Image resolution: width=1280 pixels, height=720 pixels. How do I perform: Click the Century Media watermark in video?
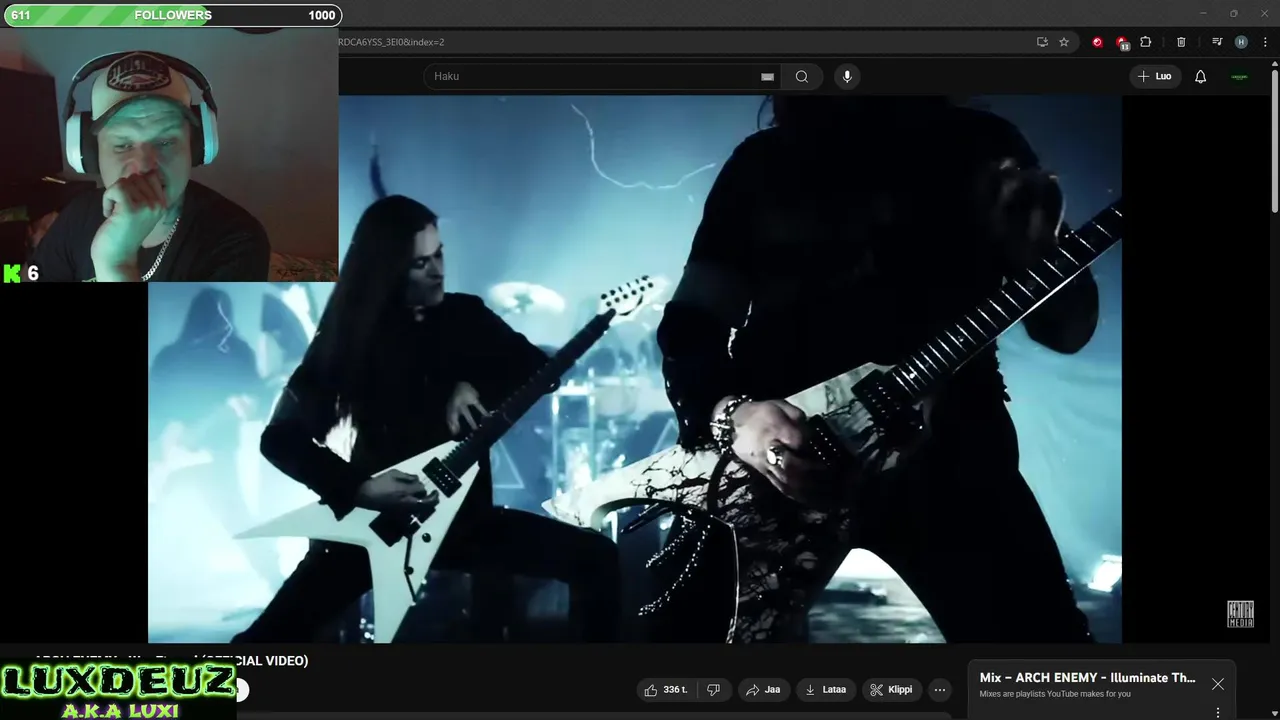pos(1240,614)
